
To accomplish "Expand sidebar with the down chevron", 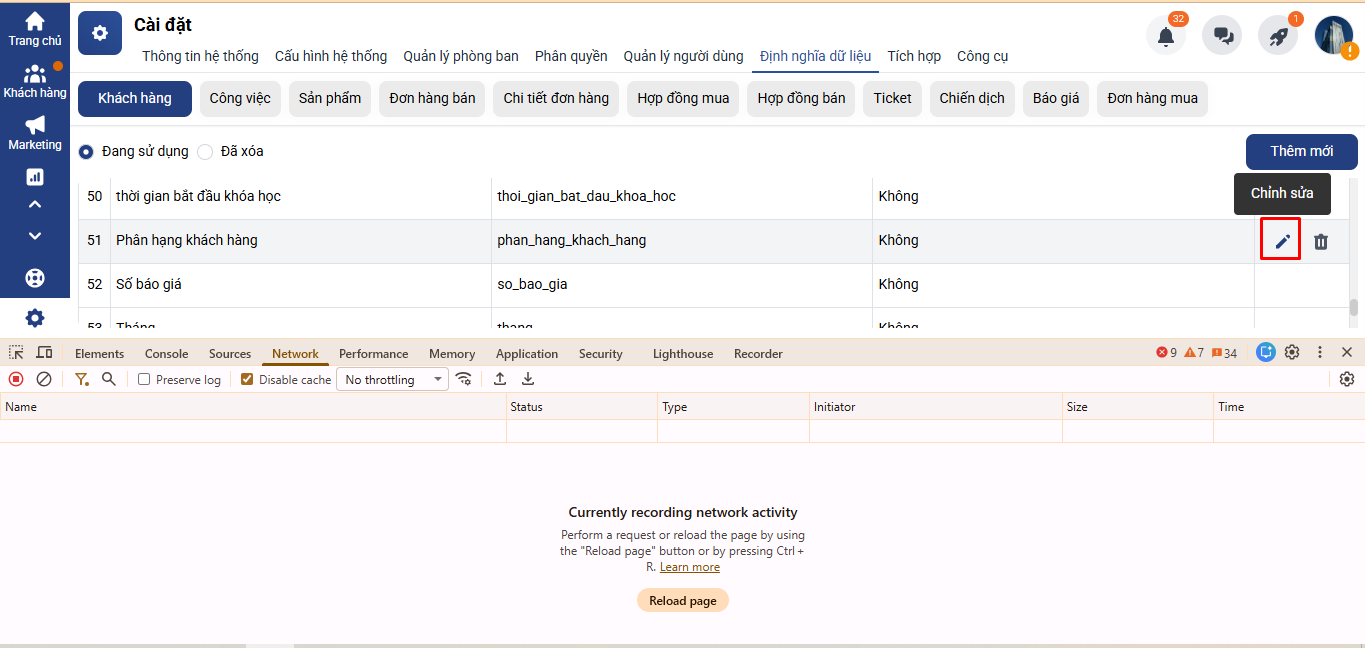I will 35,236.
